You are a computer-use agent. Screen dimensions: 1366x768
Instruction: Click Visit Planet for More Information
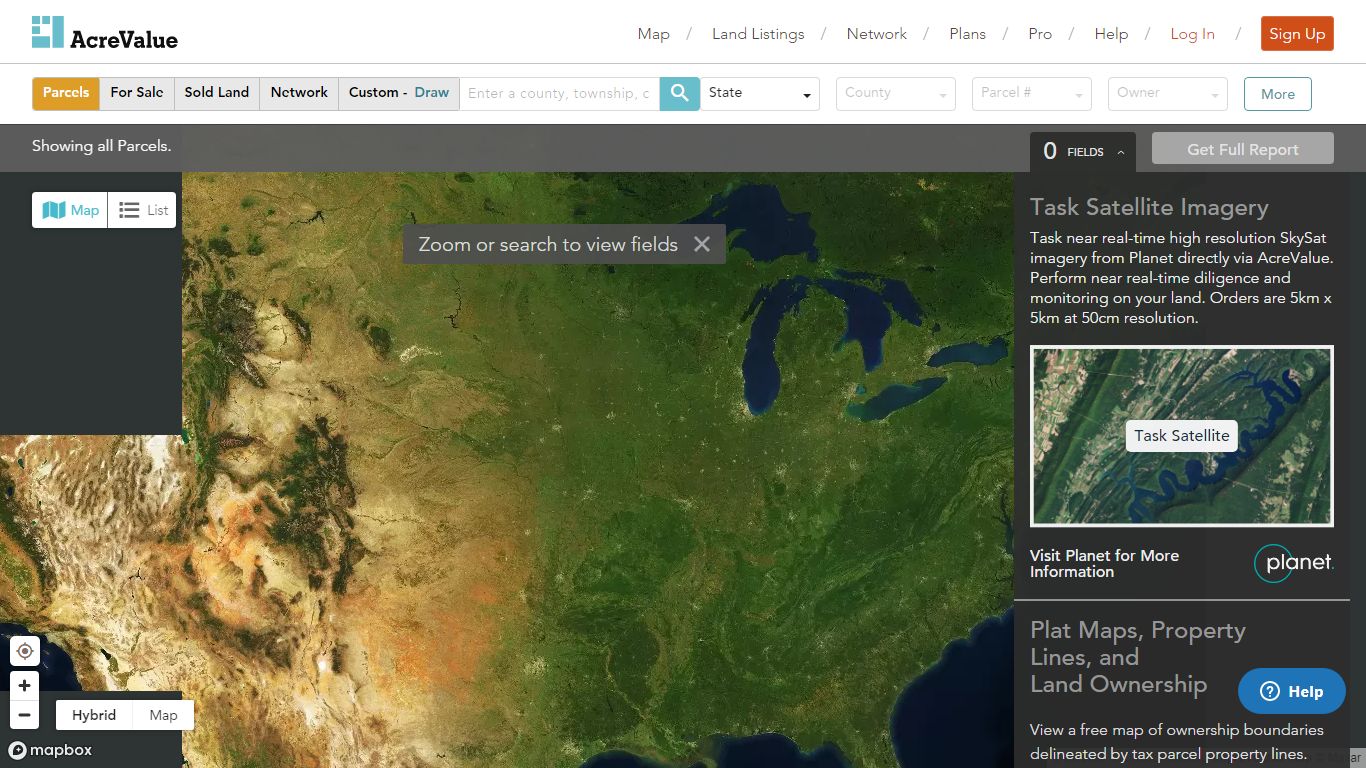[x=1104, y=564]
